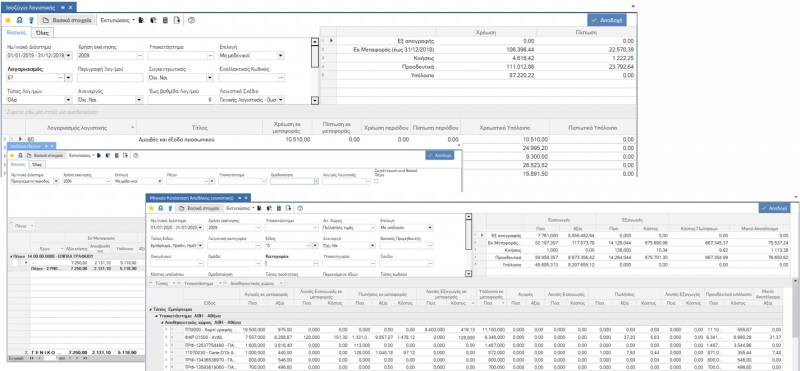The image size is (800, 371).
Task: Open the Επιλογή 'Μη μηδενικοί' dropdown in Ισοζύγιο Λογιστικής
Action: pyautogui.click(x=281, y=56)
